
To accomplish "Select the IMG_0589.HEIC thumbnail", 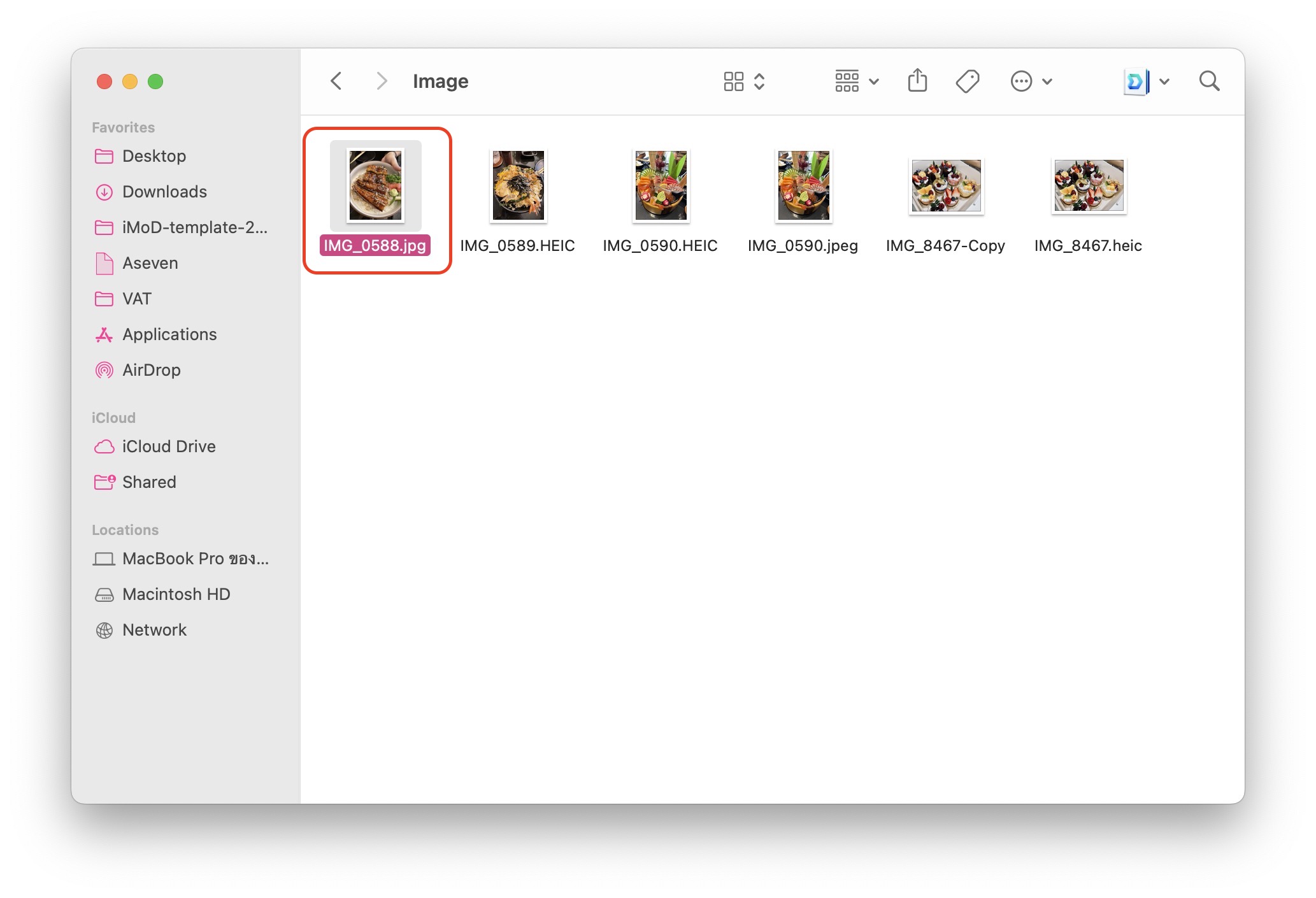I will coord(518,185).
